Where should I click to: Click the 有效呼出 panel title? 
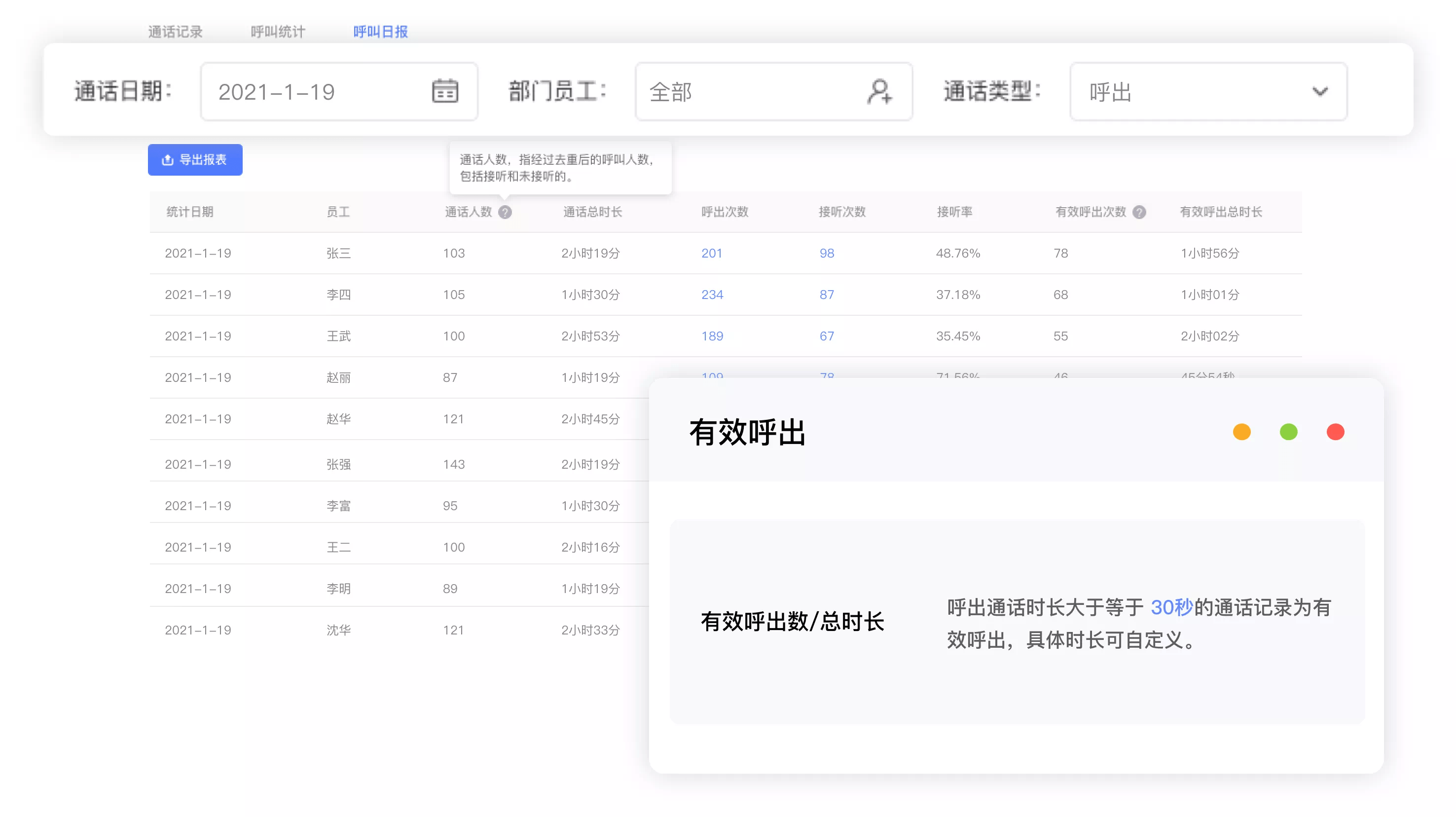pyautogui.click(x=747, y=433)
